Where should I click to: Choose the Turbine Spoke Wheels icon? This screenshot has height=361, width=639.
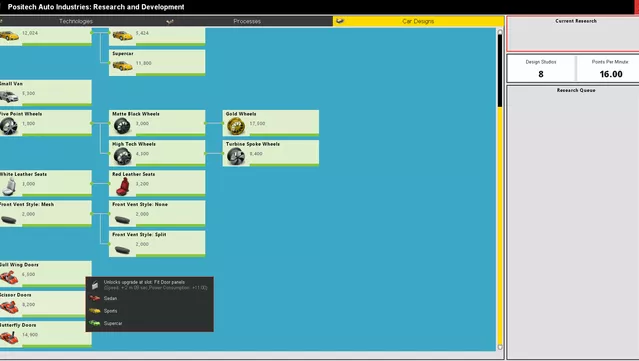tap(236, 156)
